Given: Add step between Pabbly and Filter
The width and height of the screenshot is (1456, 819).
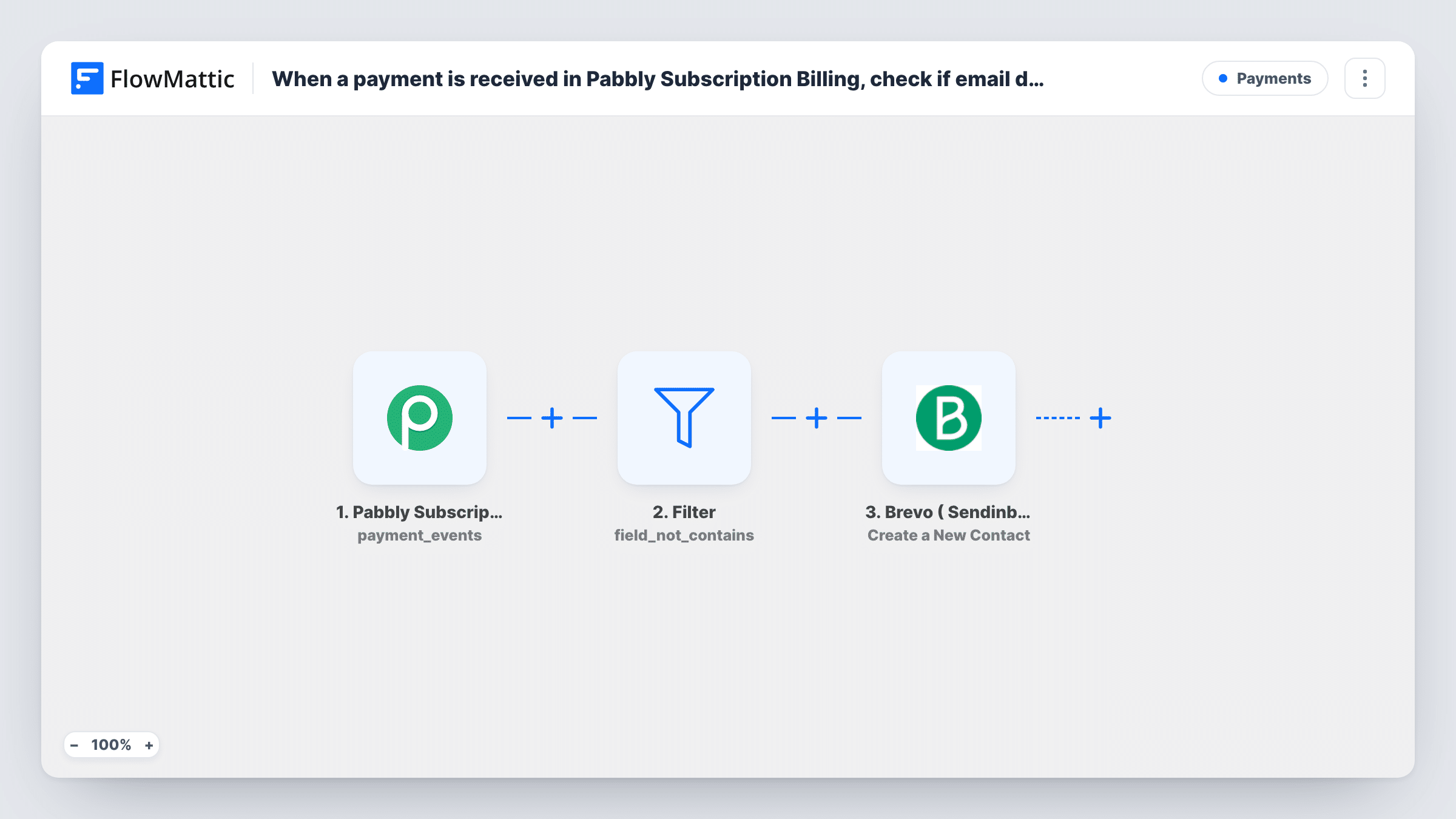Looking at the screenshot, I should pyautogui.click(x=552, y=418).
